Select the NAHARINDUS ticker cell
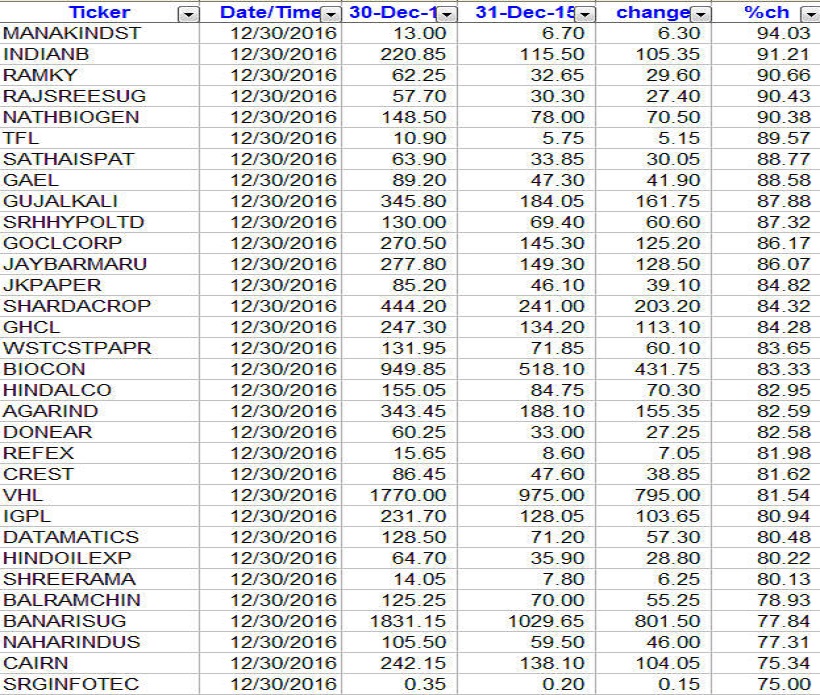Image resolution: width=820 pixels, height=695 pixels. (99, 642)
